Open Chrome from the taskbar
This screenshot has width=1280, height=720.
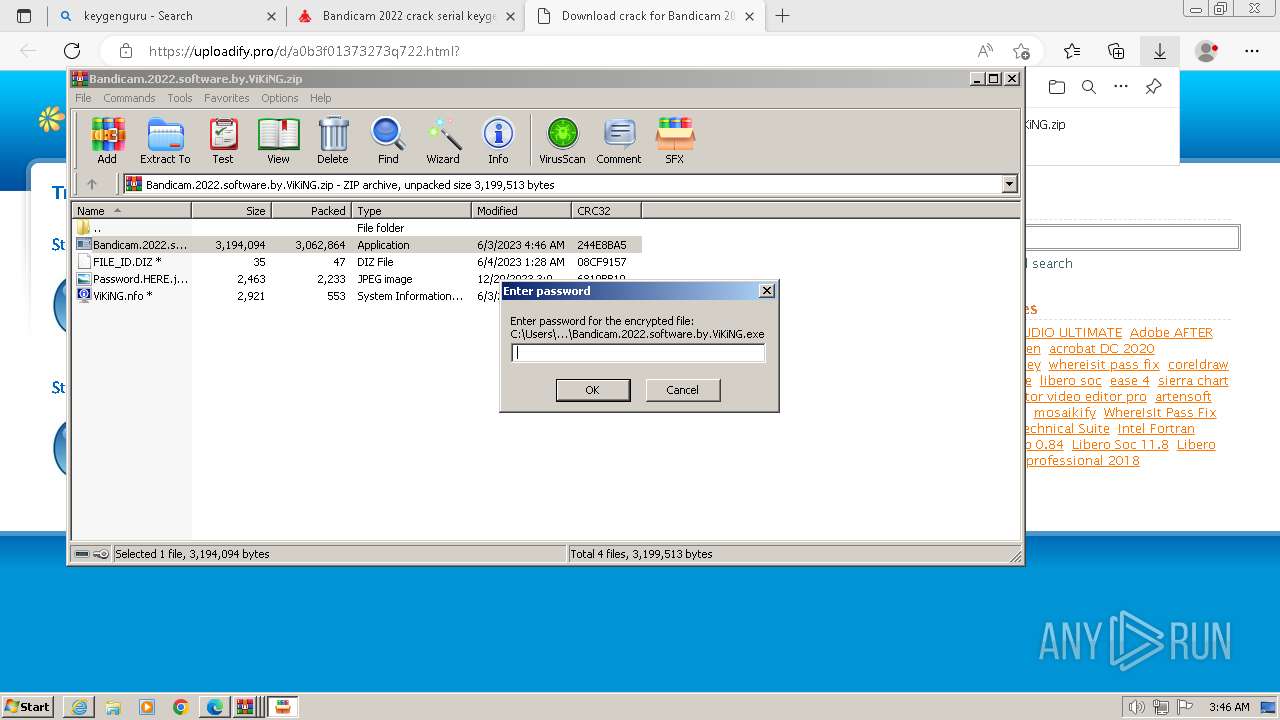point(181,707)
